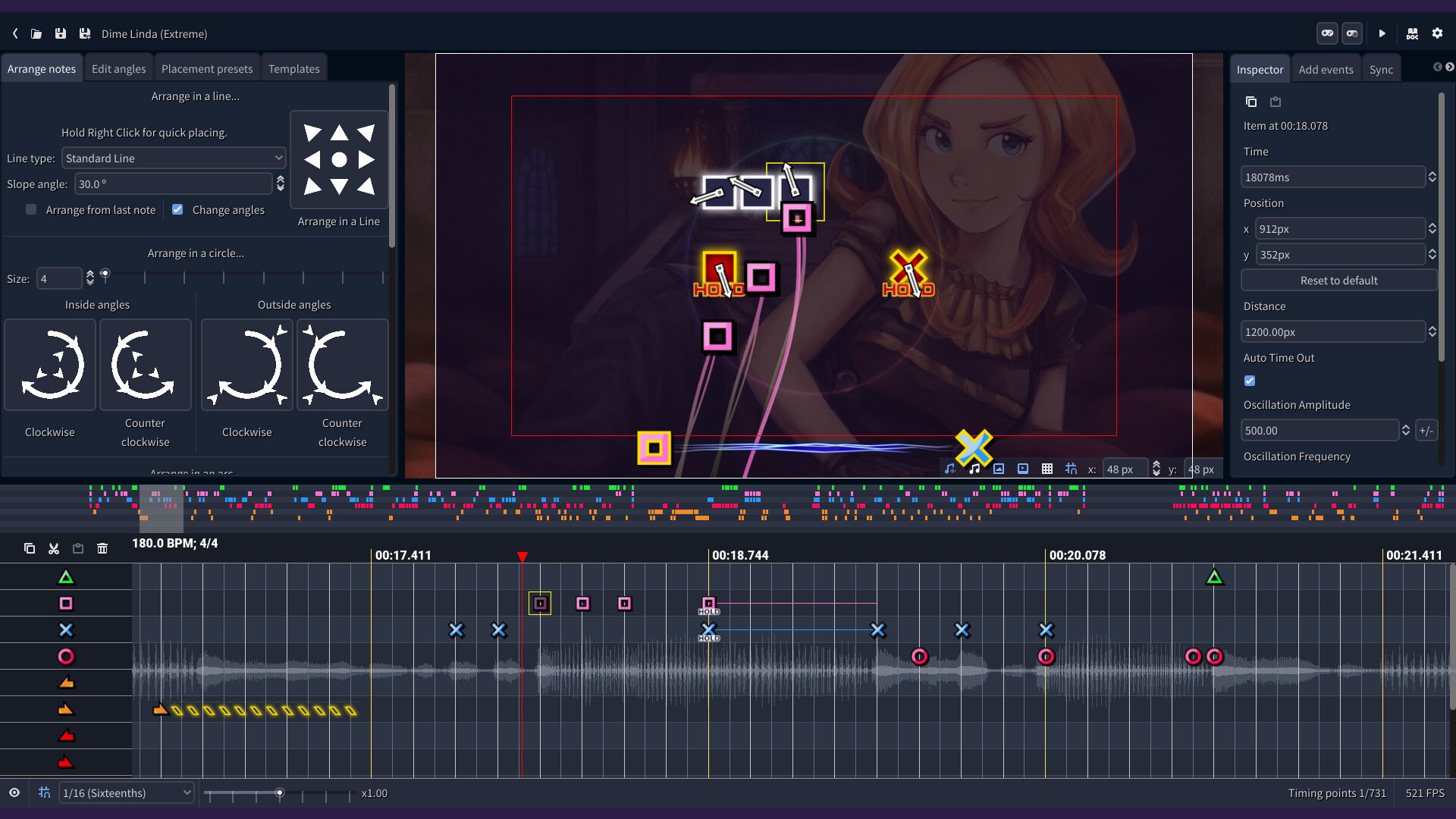Screen dimensions: 1456x819
Task: Click the Time value stepper arrows
Action: [x=1432, y=177]
